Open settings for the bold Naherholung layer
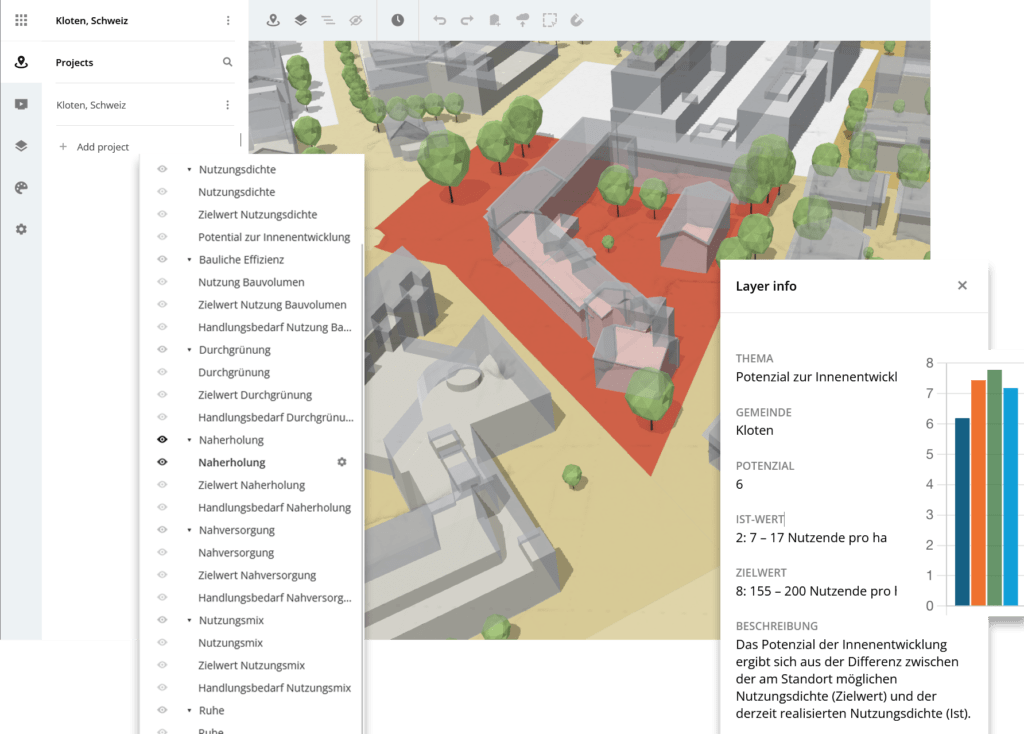This screenshot has height=734, width=1024. pos(342,462)
